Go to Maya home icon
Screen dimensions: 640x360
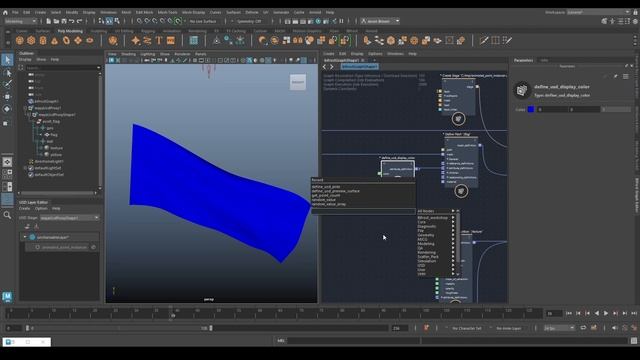coord(5,12)
